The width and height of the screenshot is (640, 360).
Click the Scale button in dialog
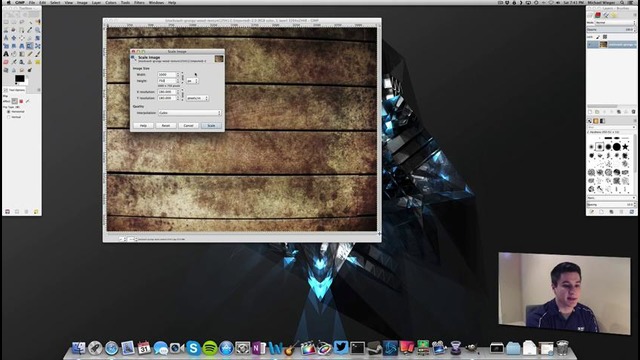click(x=211, y=125)
